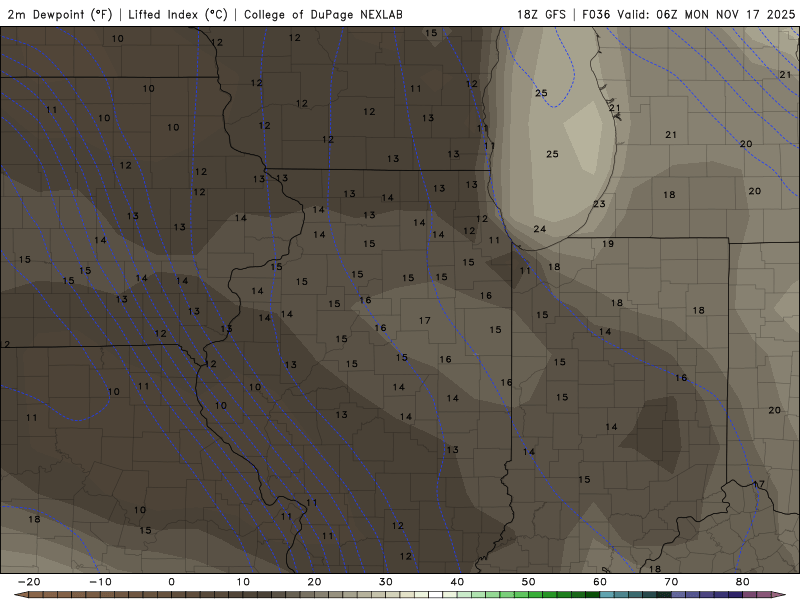800x600 pixels.
Task: Click the "-10" label on the color scale
Action: pos(100,582)
